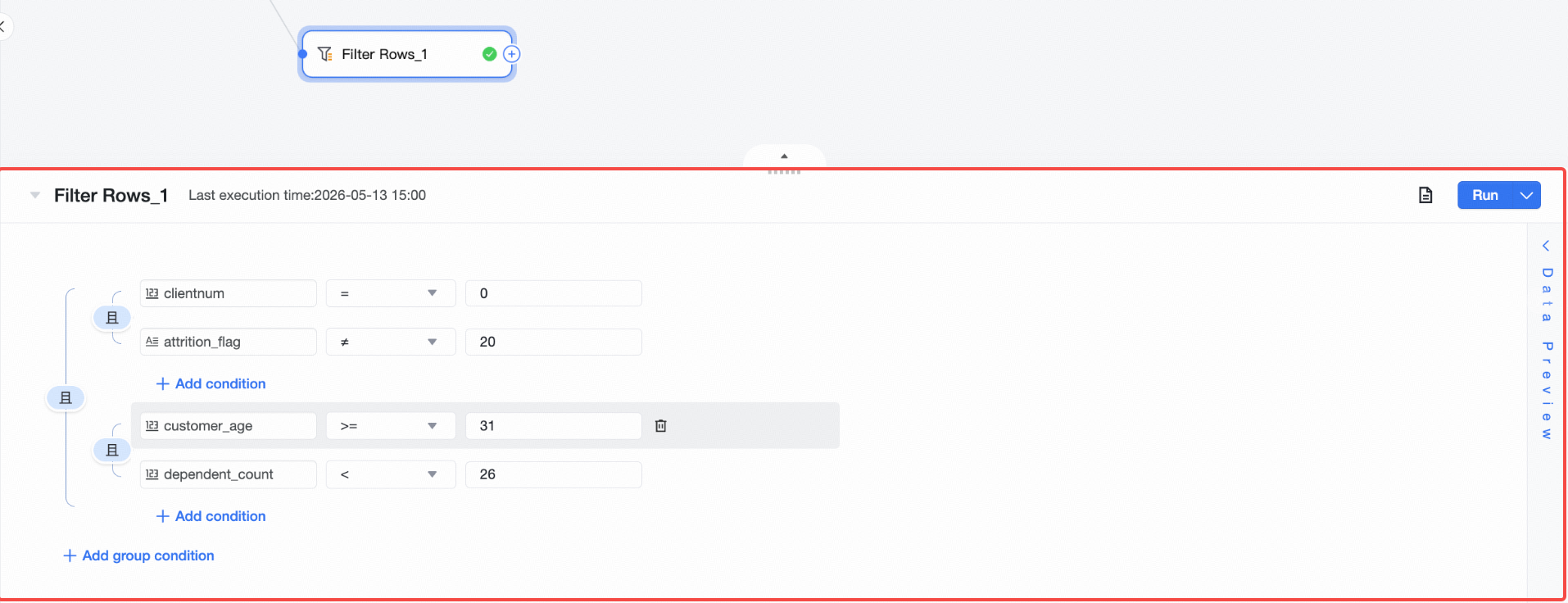This screenshot has width=1568, height=603.
Task: Collapse the Filter Rows_1 panel header triangle
Action: (35, 195)
